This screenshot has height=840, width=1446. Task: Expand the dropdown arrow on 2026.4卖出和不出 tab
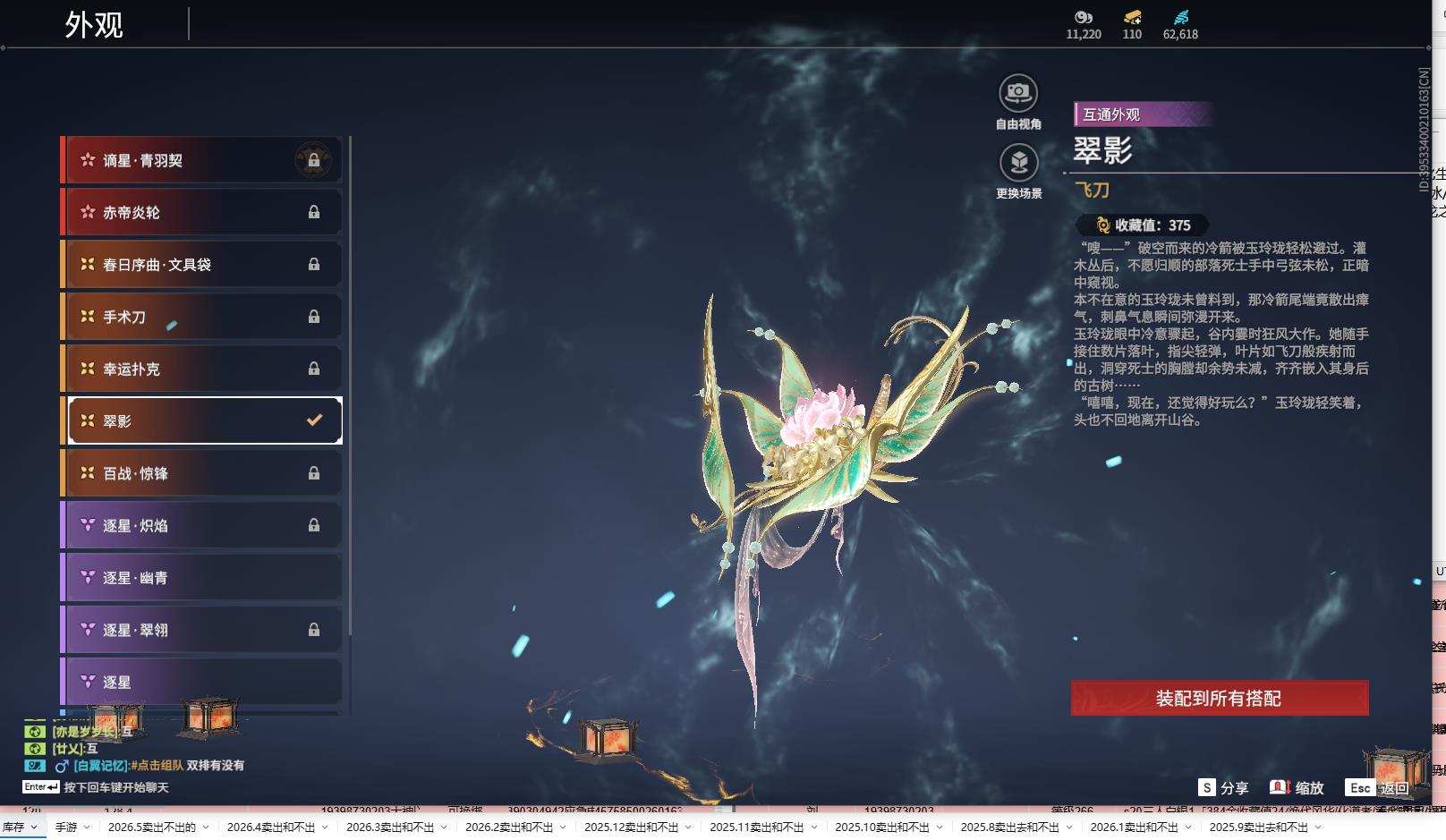click(x=325, y=827)
